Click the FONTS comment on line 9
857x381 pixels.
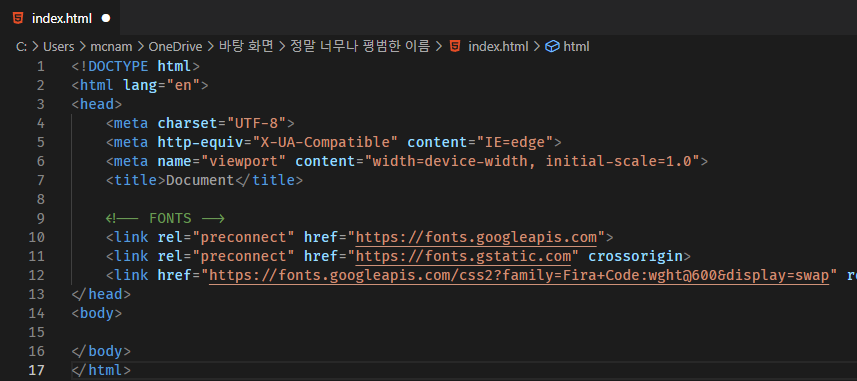(x=165, y=219)
